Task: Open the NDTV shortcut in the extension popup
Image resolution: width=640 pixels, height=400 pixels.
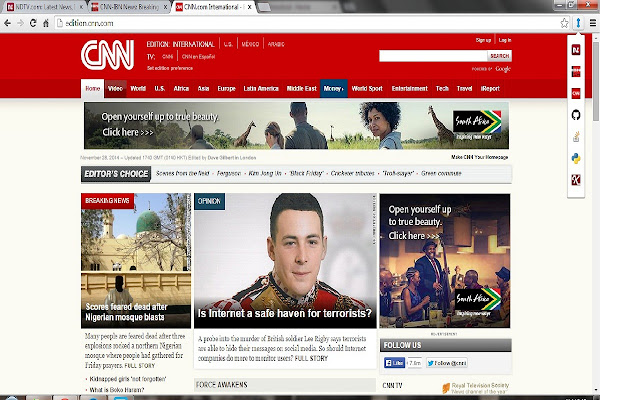Action: pyautogui.click(x=576, y=50)
